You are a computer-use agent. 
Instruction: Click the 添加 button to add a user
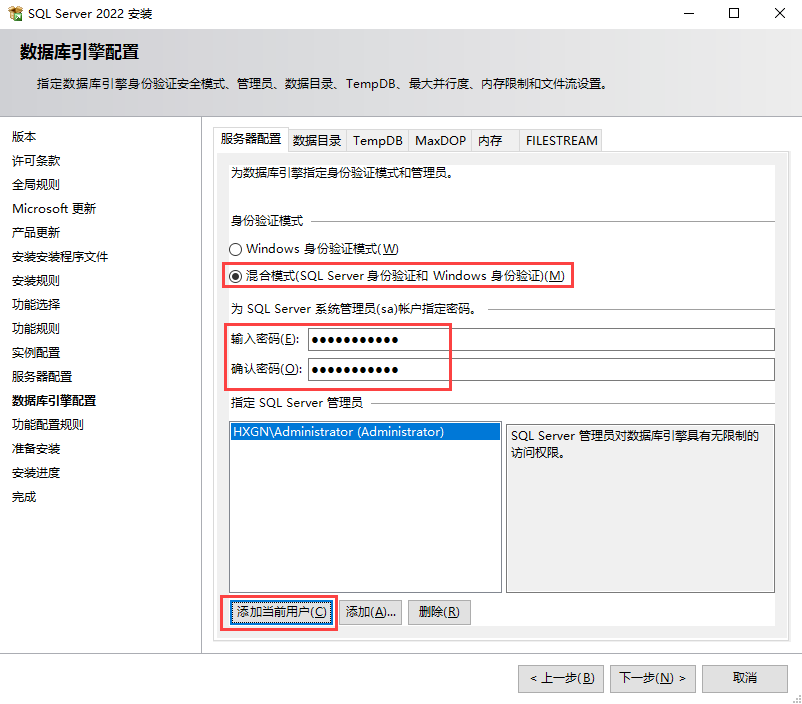[x=370, y=612]
